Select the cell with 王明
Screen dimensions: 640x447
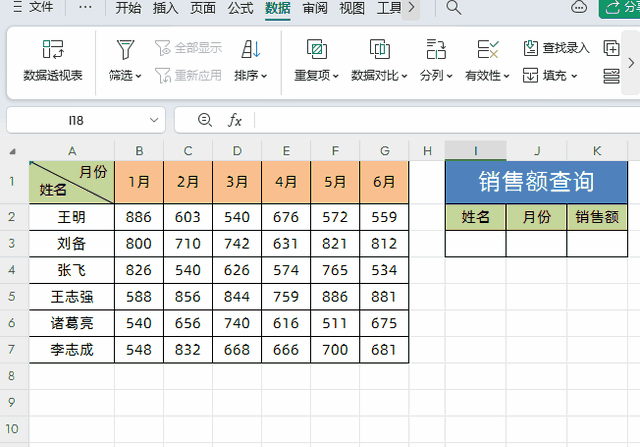72,217
